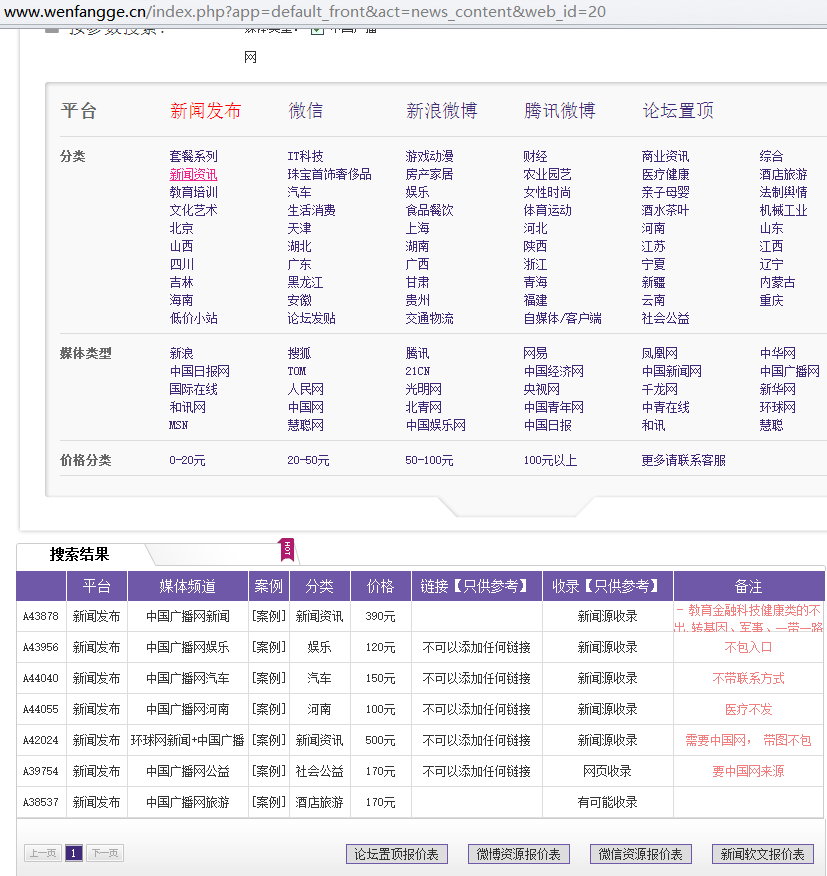Switch to the 微信 platform tab
Viewport: 827px width, 876px height.
click(x=306, y=111)
